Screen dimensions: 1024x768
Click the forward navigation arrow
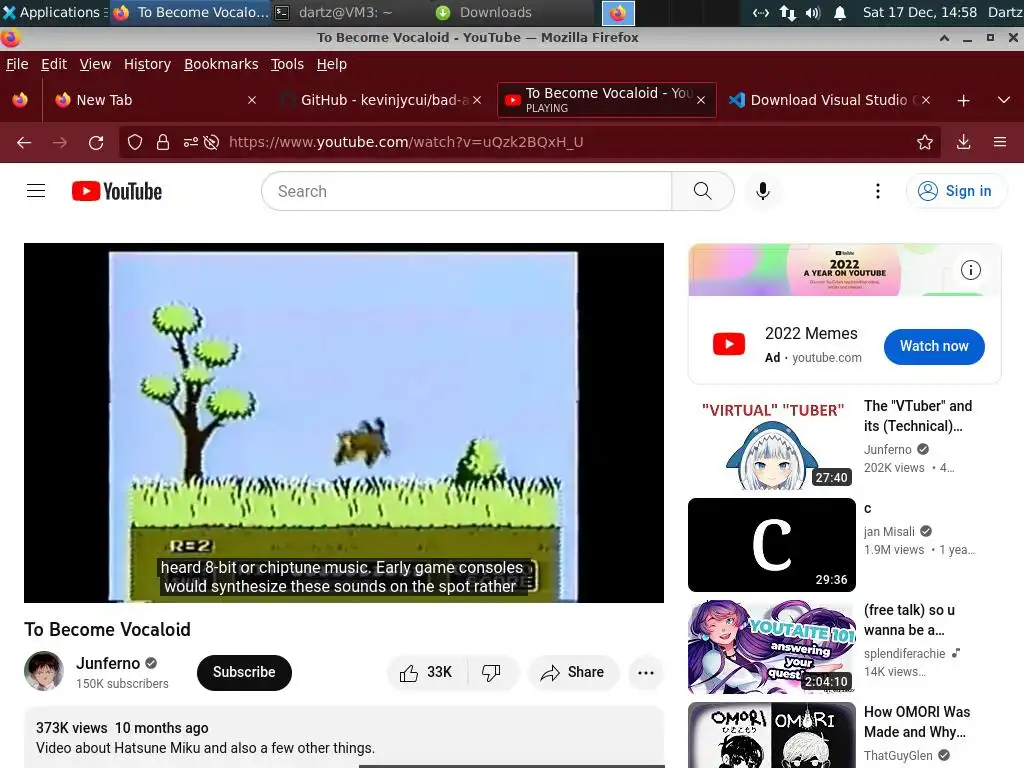tap(59, 142)
